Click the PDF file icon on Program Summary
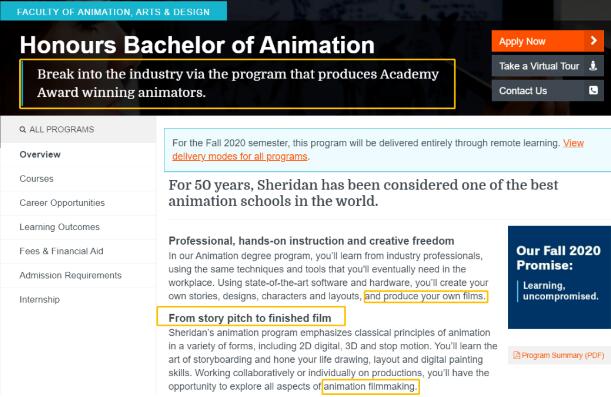Screen dimensions: 611x397 click(x=517, y=355)
